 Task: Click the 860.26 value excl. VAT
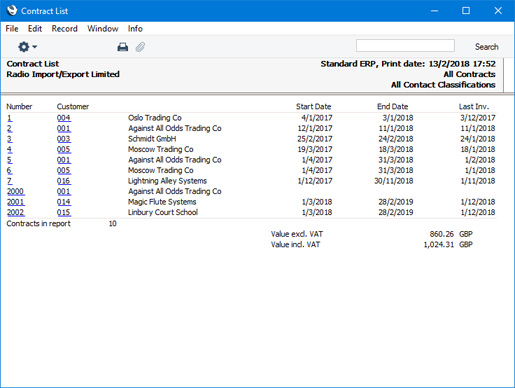[x=442, y=234]
